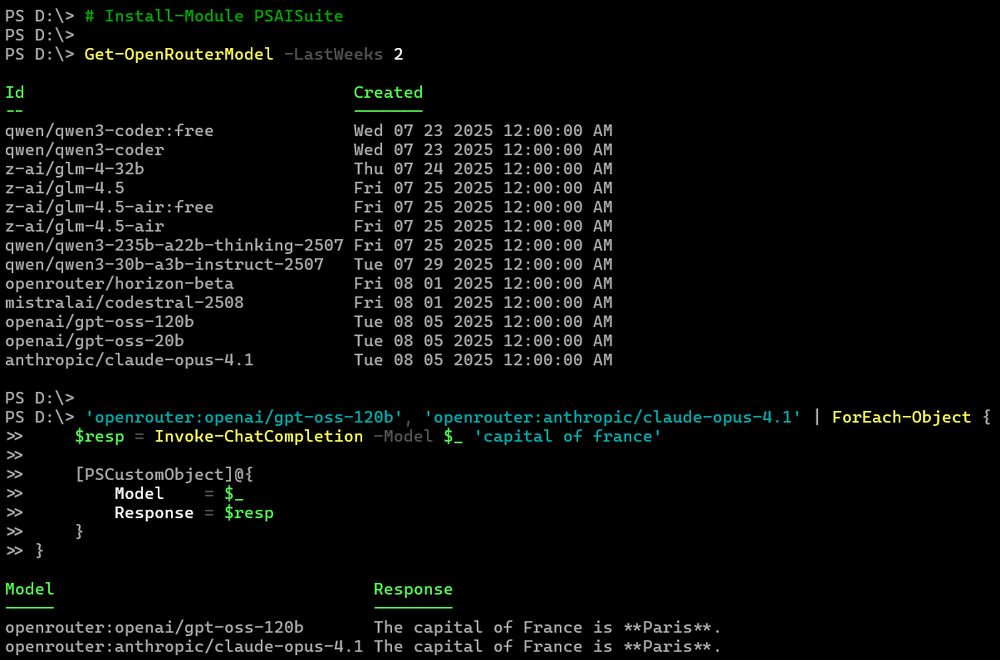Click openrouter:openai/gpt-oss-120b in output table
This screenshot has height=660, width=1000.
[x=154, y=628]
